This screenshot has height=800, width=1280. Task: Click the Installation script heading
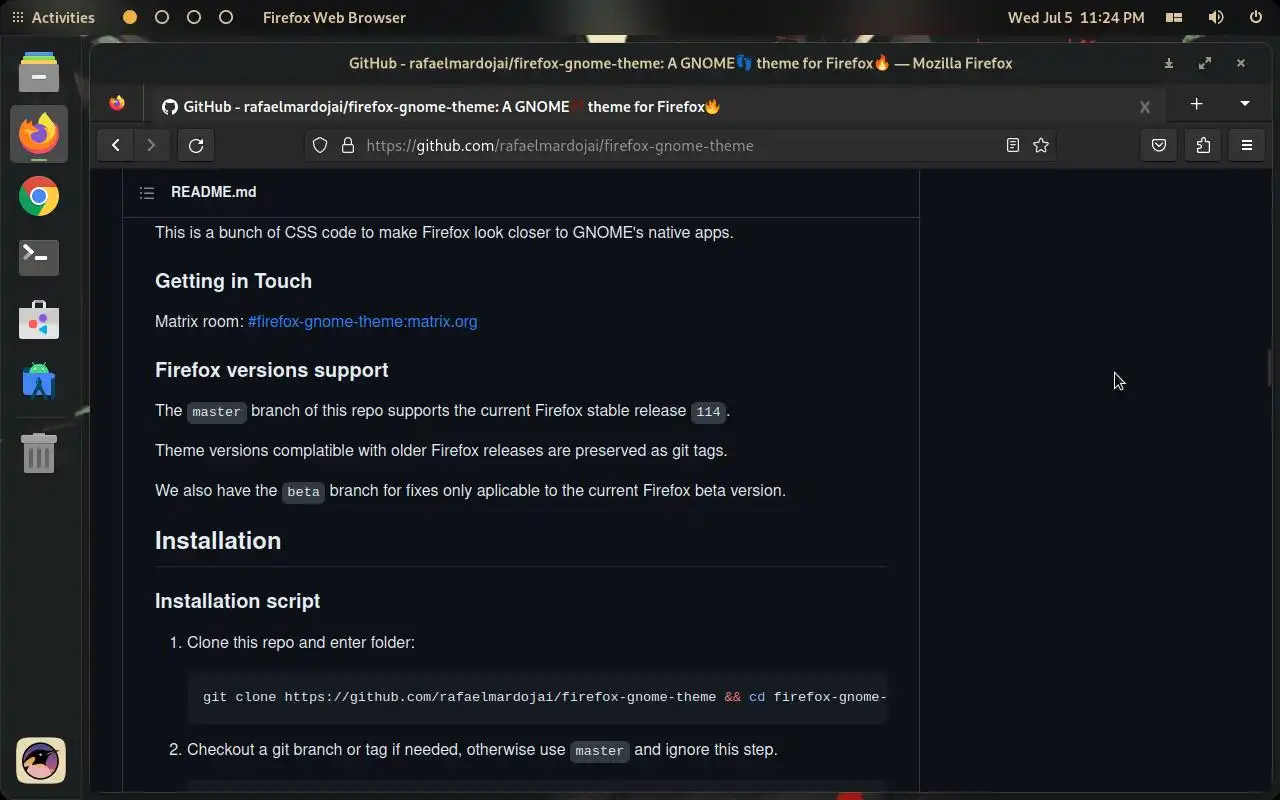click(x=237, y=601)
